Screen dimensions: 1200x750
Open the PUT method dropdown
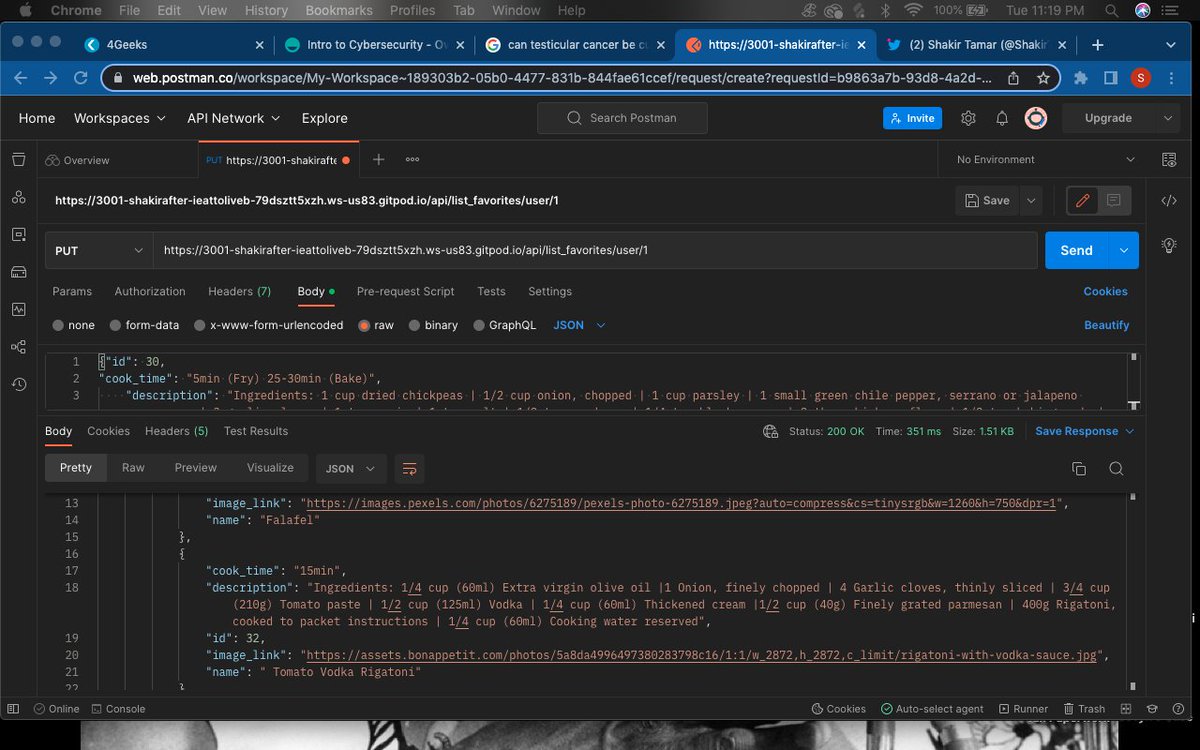99,250
